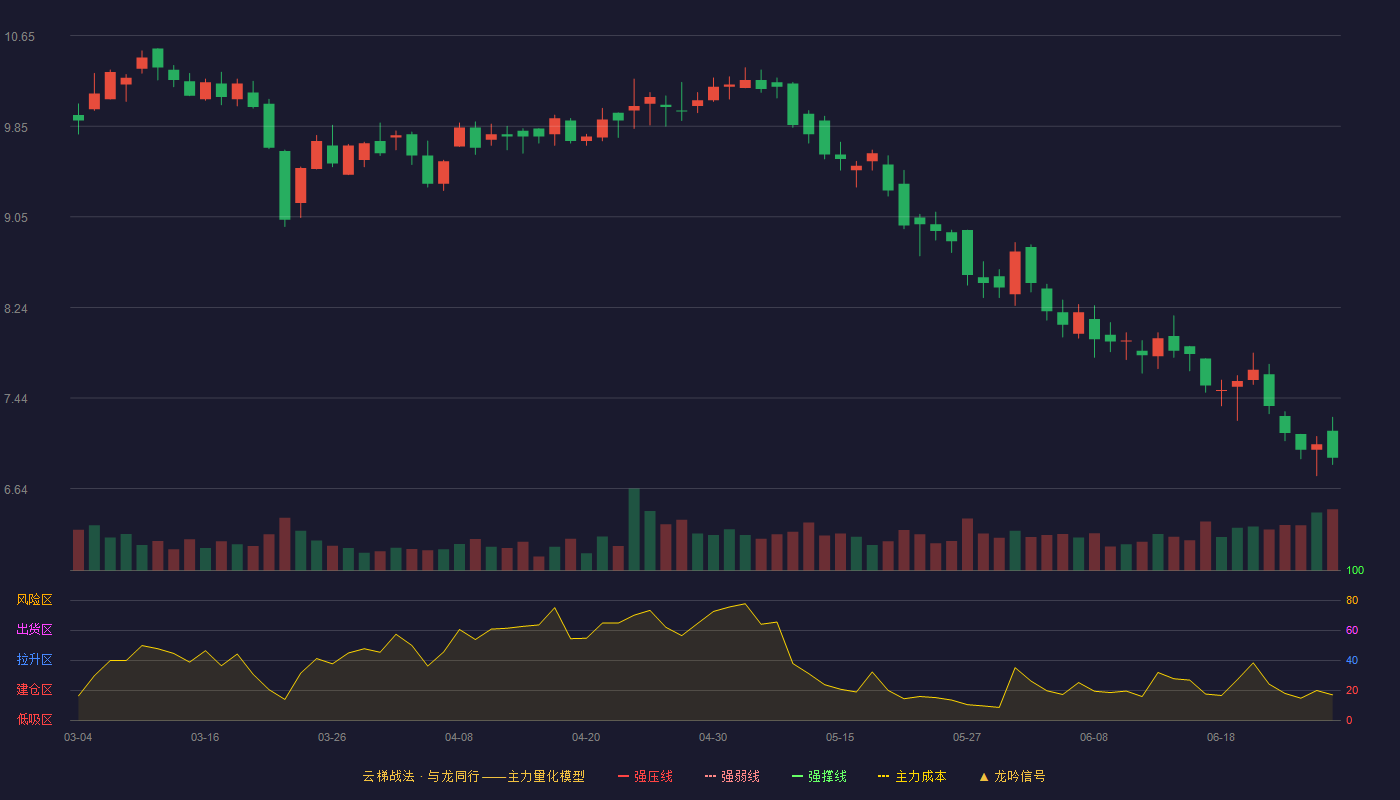1400x800 pixels.
Task: Click the yellow triangle icon for 龙吟信号
Action: (983, 776)
